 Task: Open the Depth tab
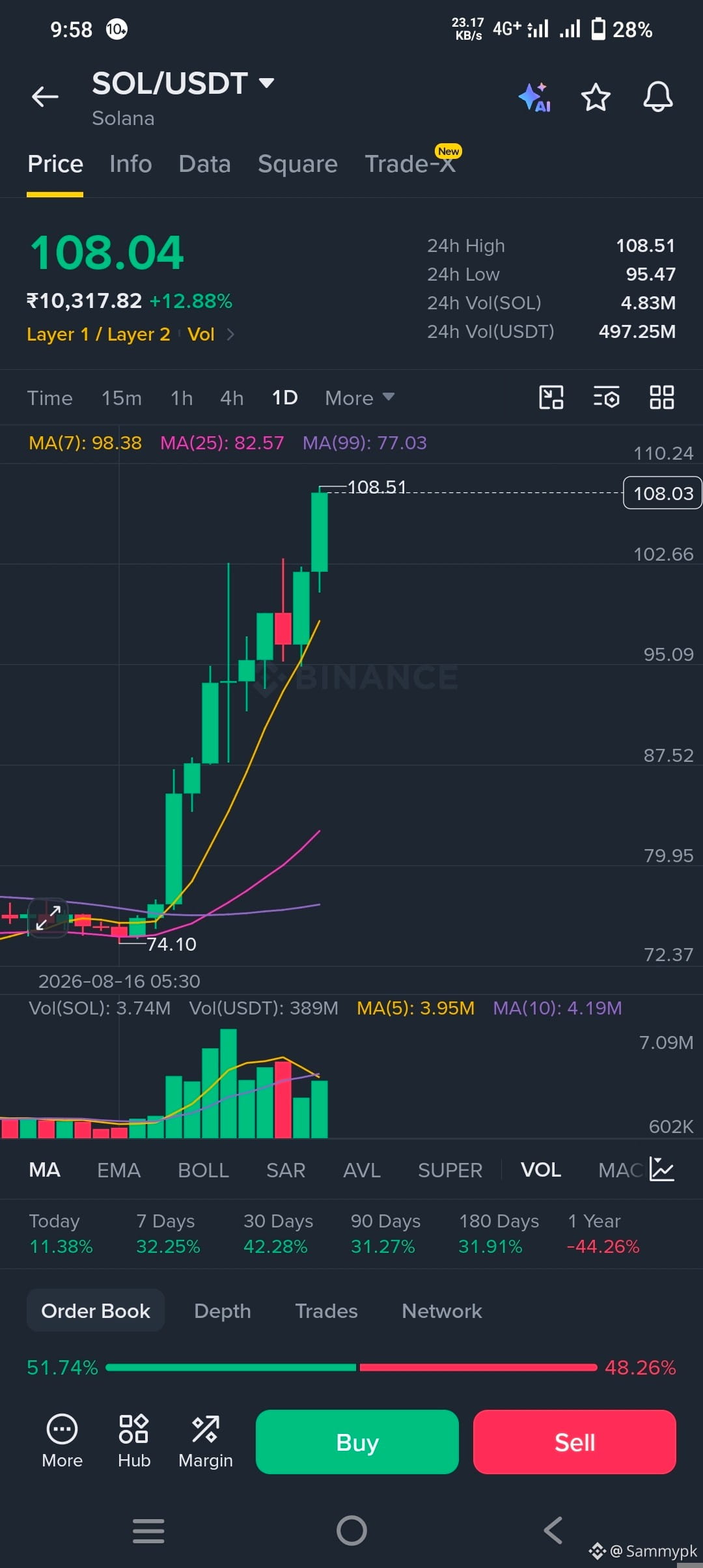(x=223, y=1311)
